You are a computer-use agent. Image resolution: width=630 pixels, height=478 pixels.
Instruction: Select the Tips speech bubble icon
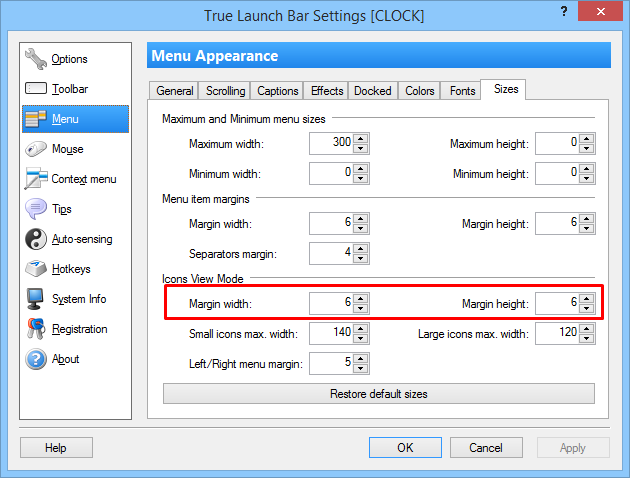36,209
